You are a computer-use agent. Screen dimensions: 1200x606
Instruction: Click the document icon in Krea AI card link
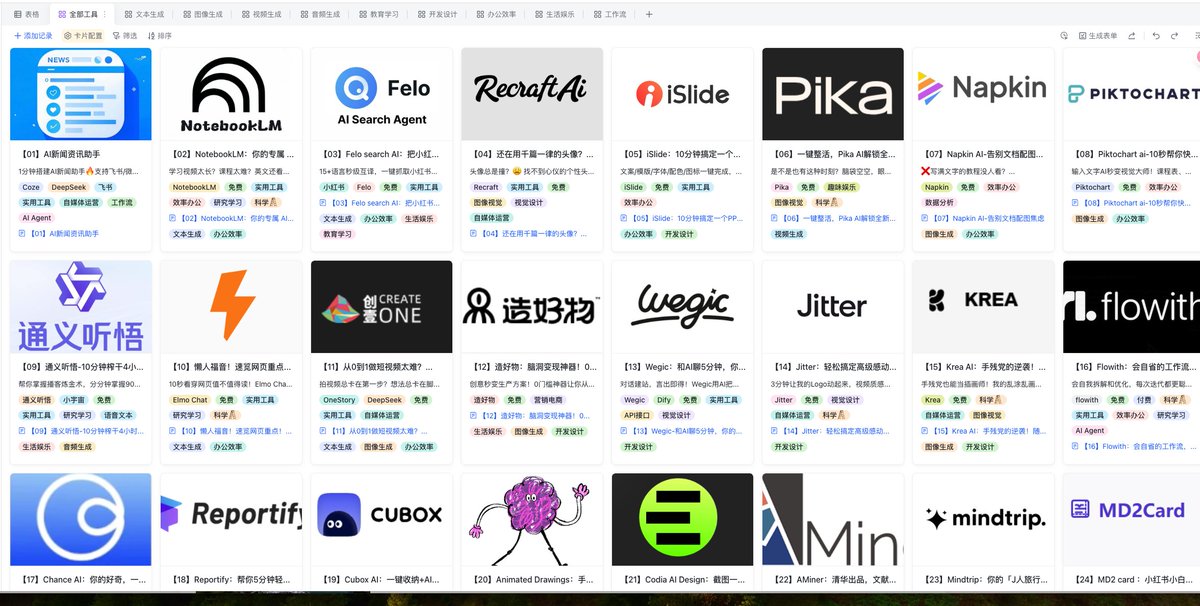point(926,431)
